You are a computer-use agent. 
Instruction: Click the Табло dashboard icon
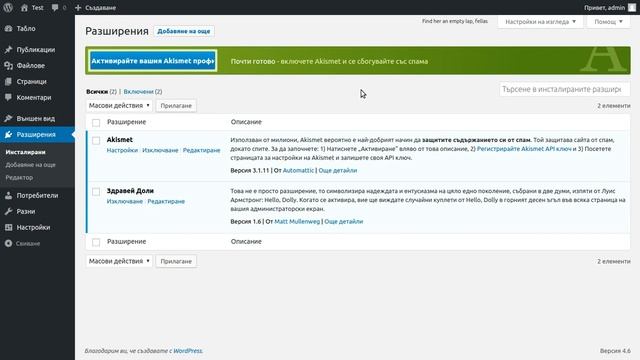tap(9, 29)
